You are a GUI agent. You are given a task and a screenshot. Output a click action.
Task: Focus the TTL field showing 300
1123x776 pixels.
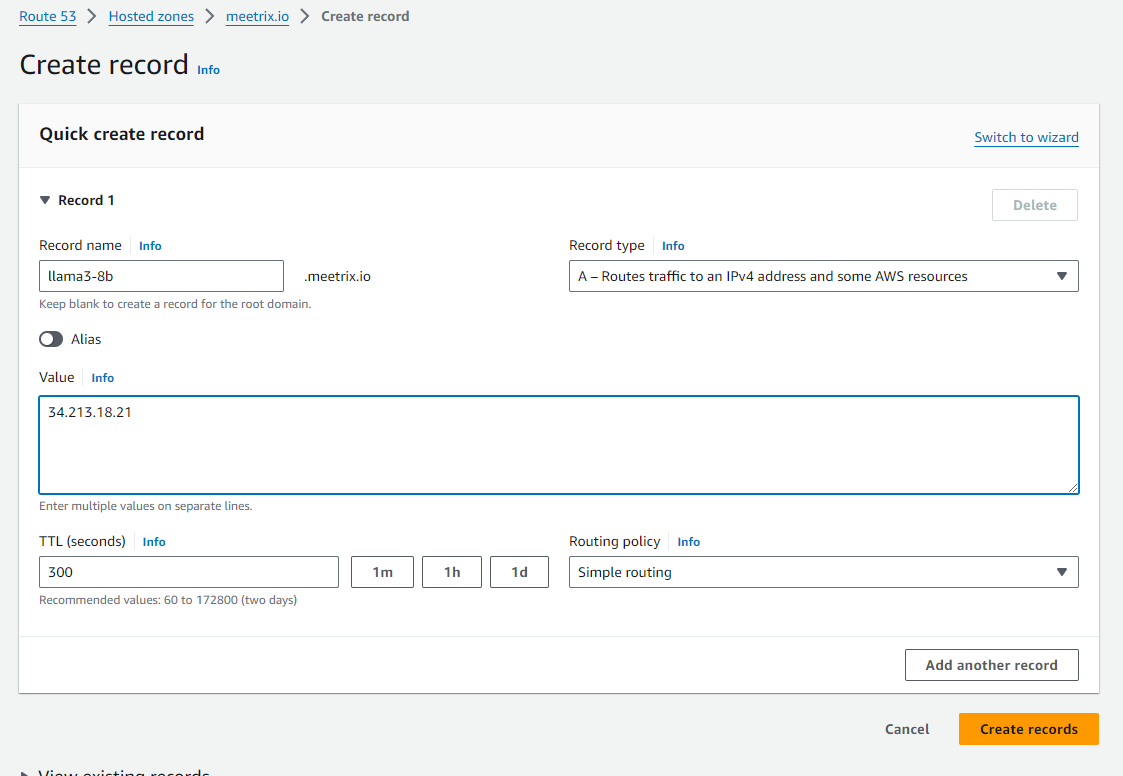tap(189, 572)
